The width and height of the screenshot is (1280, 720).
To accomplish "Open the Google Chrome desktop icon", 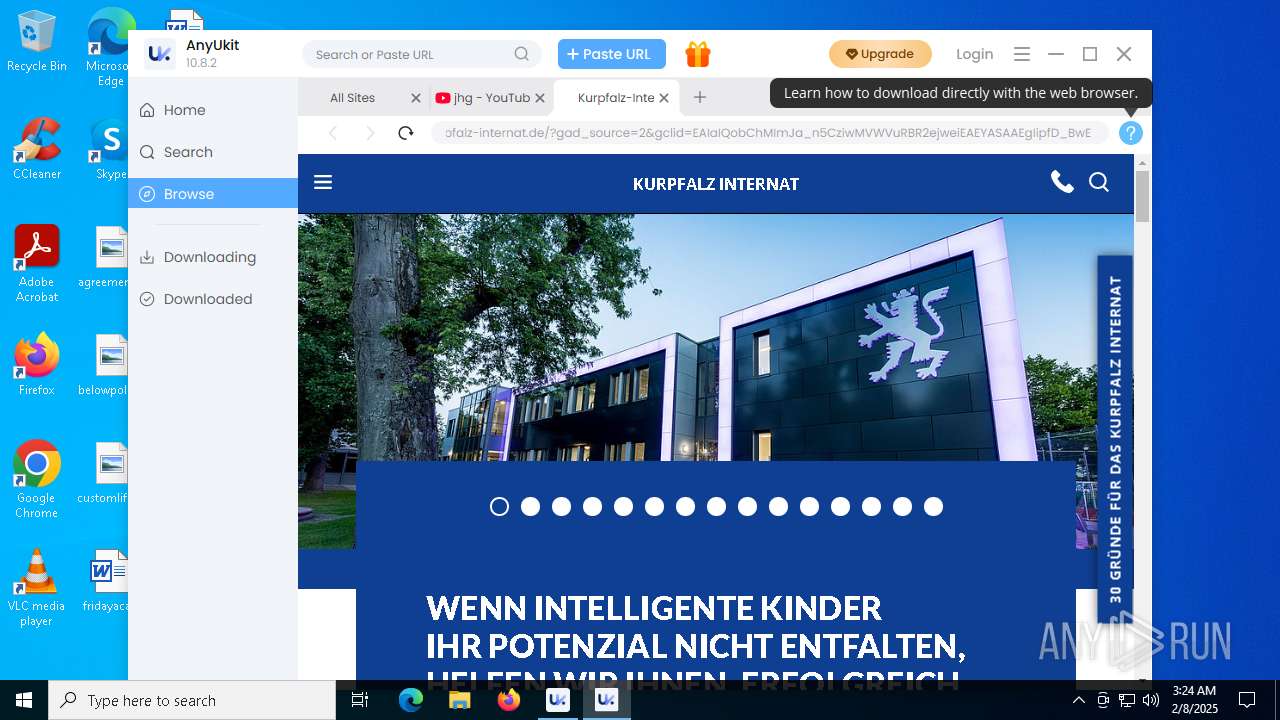I will pos(37,480).
